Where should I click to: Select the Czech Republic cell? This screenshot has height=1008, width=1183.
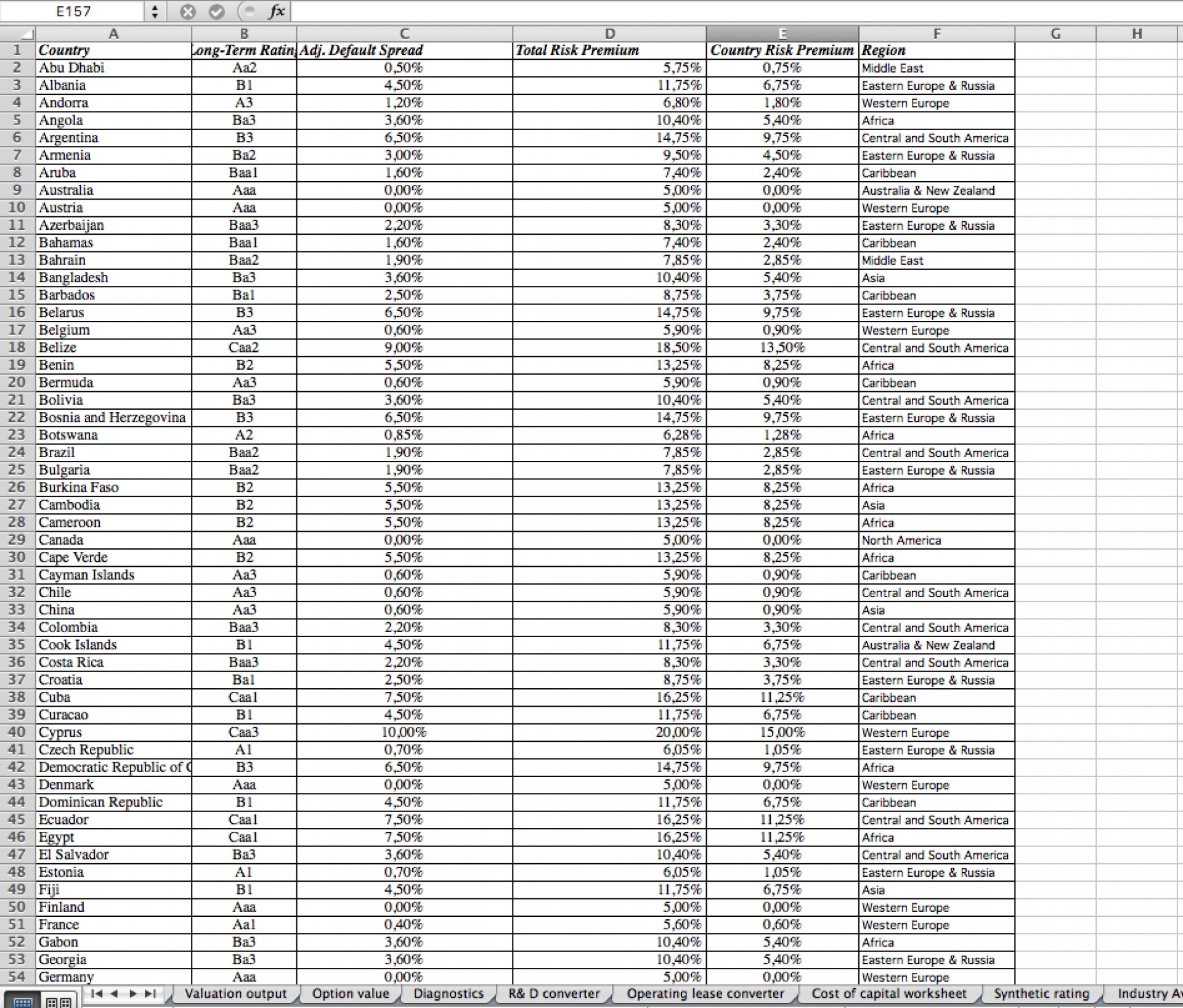pos(113,750)
